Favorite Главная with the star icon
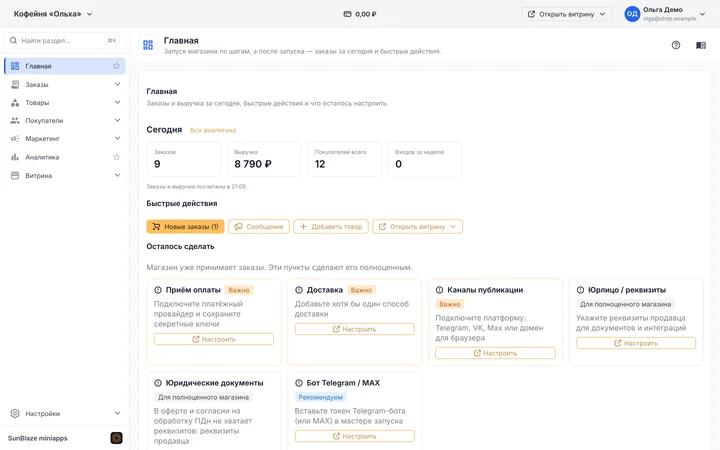The width and height of the screenshot is (720, 450). tap(117, 66)
